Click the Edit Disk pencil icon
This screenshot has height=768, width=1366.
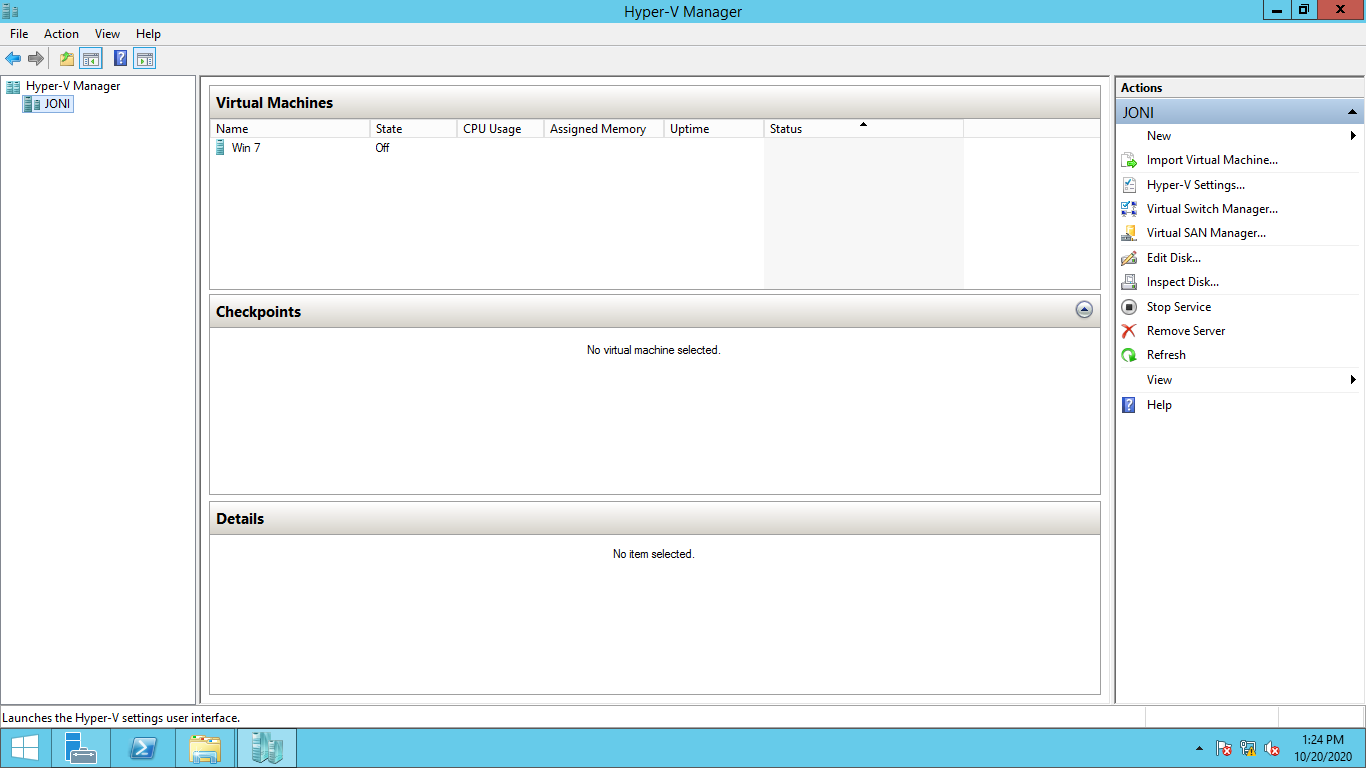[1129, 258]
